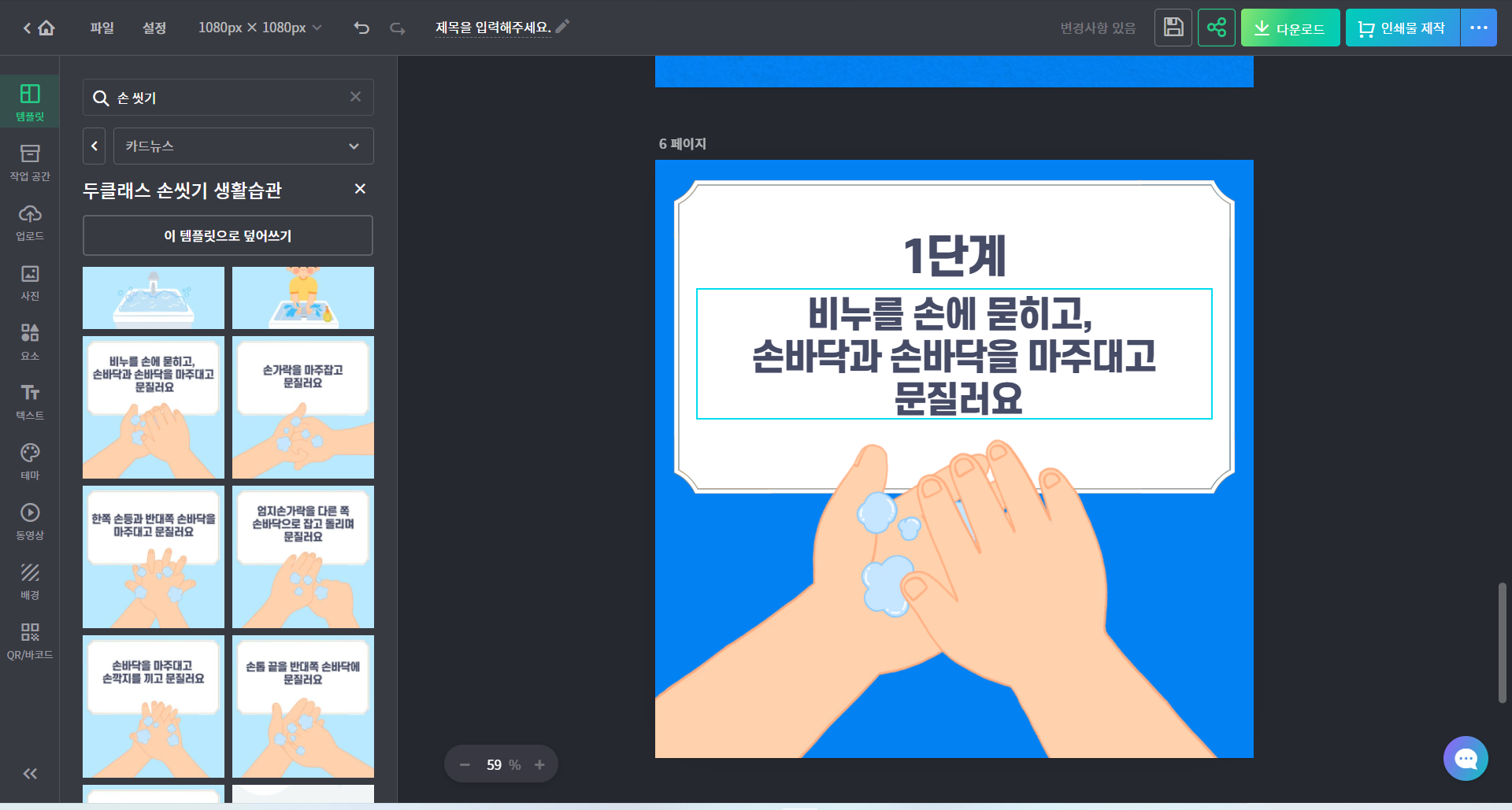
Task: Select the 손깍지를 끼고 문질러요 thumbnail
Action: click(154, 706)
